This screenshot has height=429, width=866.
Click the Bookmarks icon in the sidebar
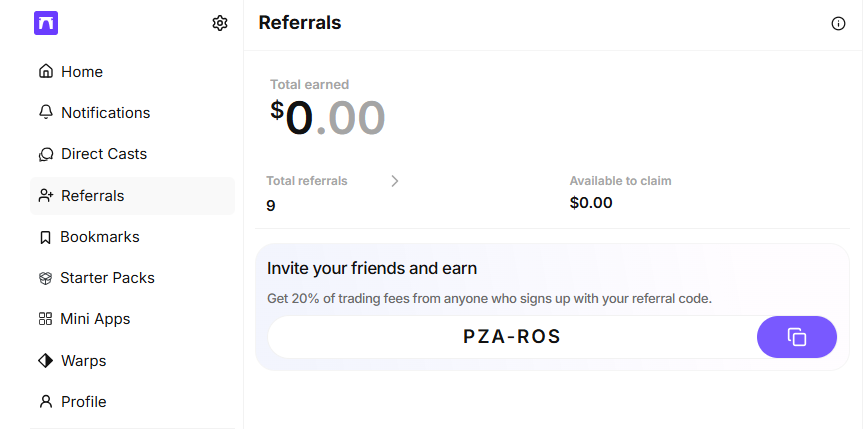pos(45,237)
